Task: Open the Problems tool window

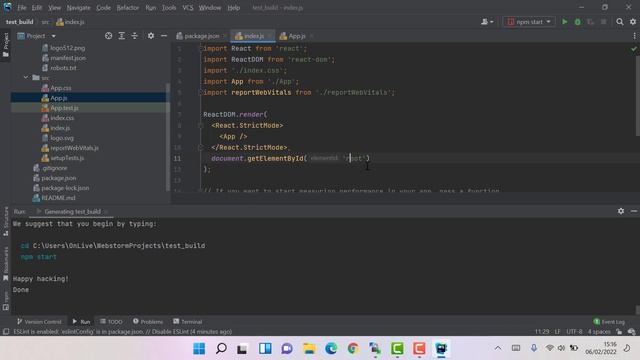Action: [x=148, y=322]
